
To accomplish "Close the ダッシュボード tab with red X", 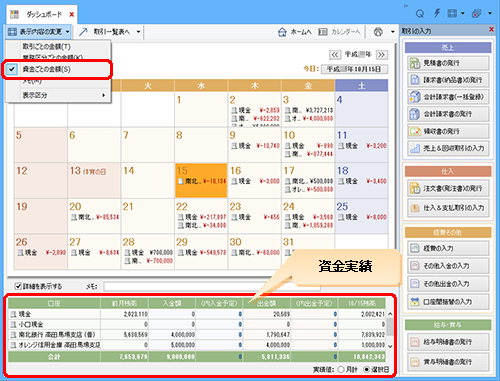I will [71, 14].
